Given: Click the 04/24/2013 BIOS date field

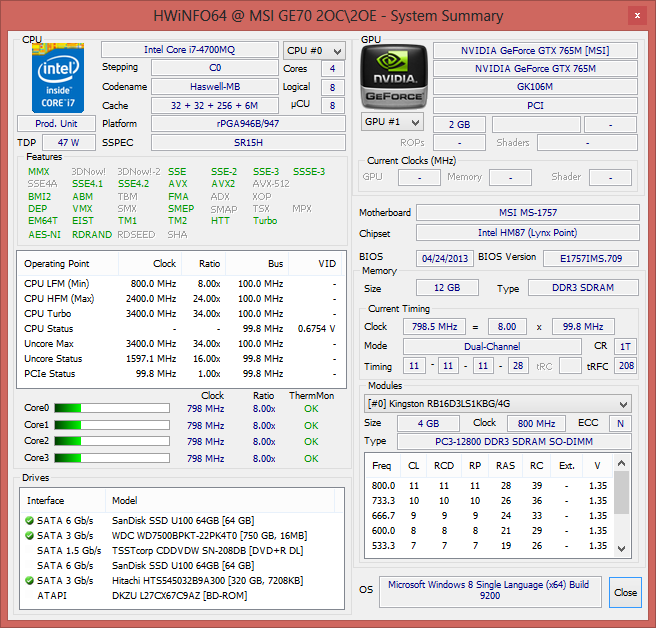Looking at the screenshot, I should [445, 259].
